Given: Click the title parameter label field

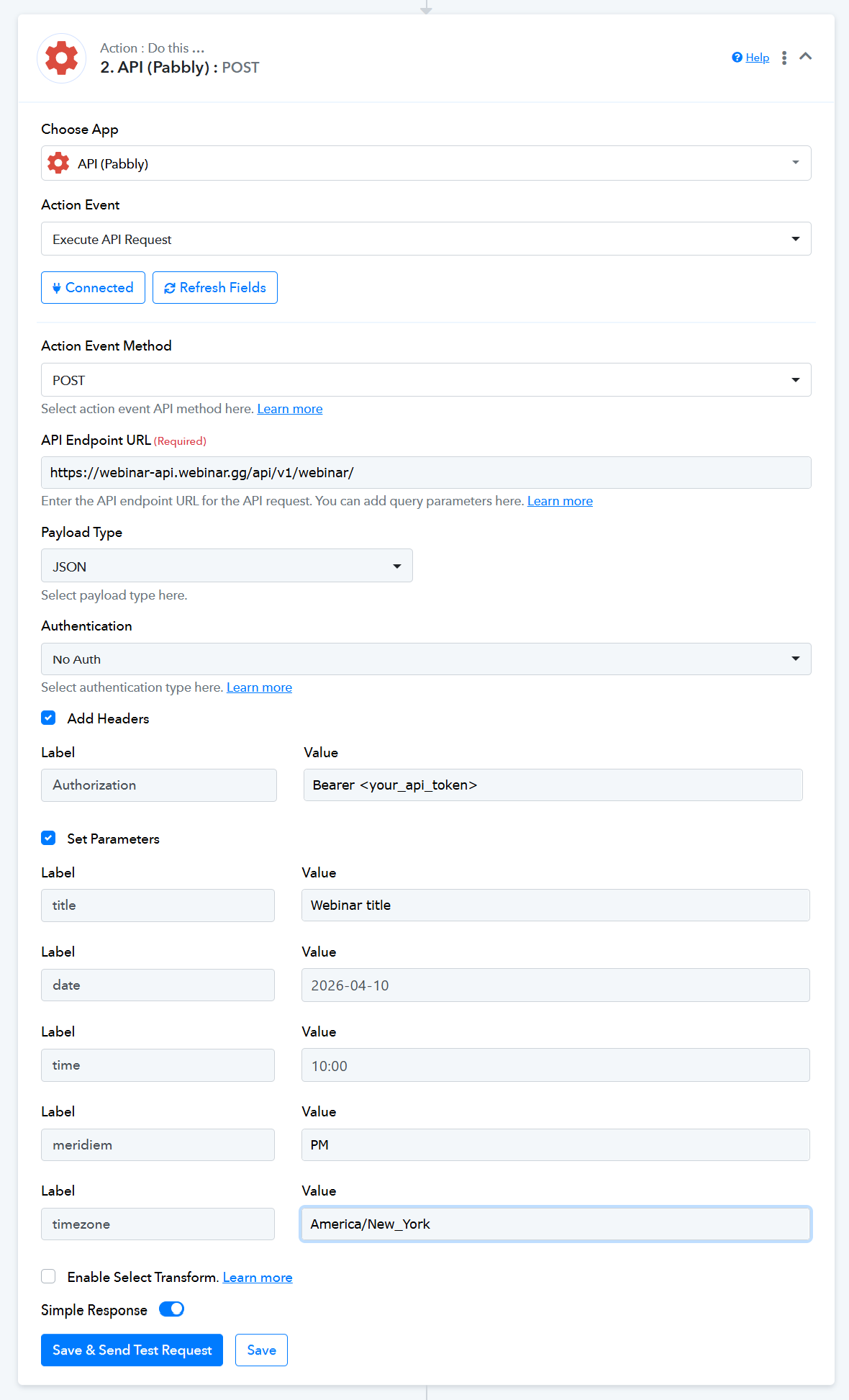Looking at the screenshot, I should (x=158, y=906).
